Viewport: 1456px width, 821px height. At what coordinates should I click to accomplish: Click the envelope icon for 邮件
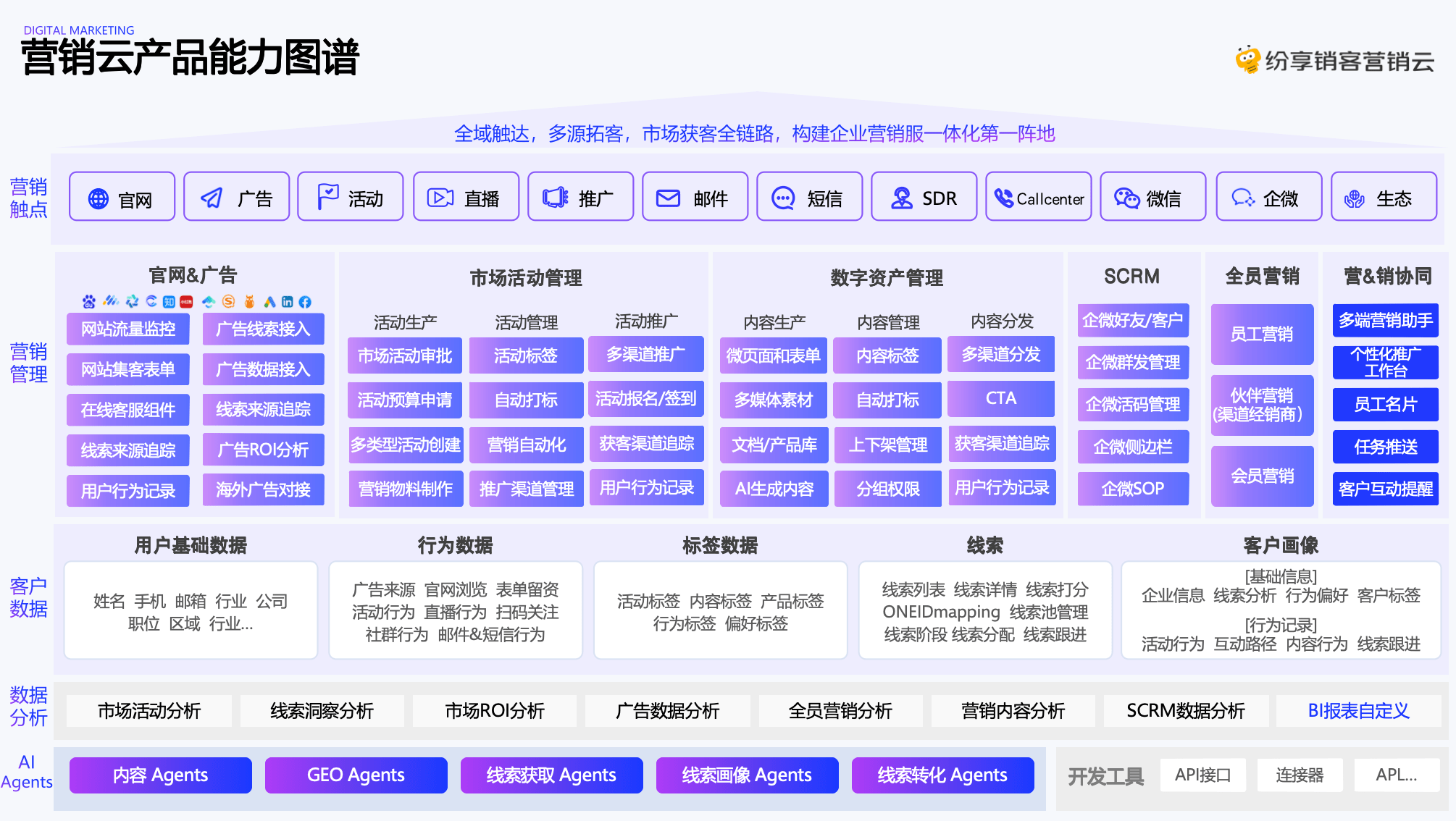(x=668, y=198)
